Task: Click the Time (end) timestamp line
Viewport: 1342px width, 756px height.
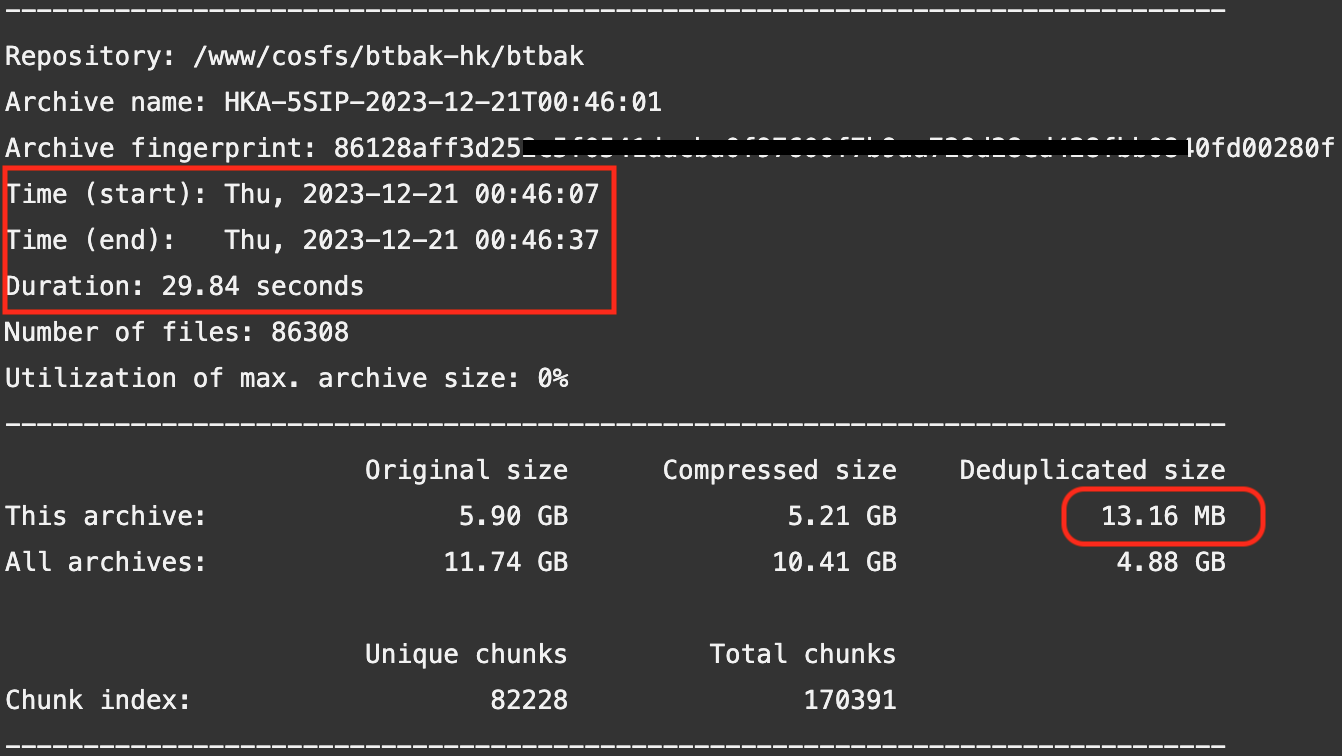Action: (x=302, y=240)
